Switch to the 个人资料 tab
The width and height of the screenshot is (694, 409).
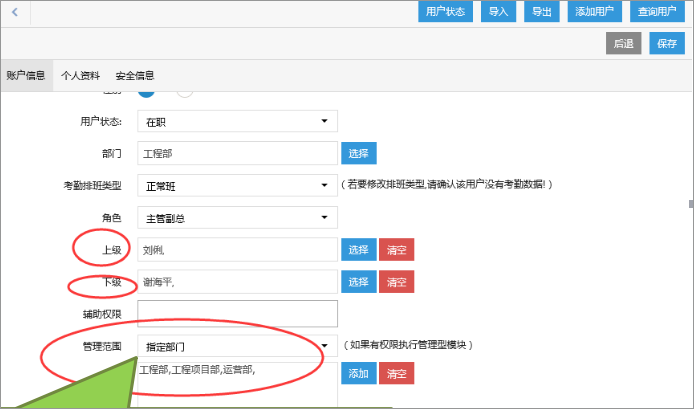click(80, 76)
